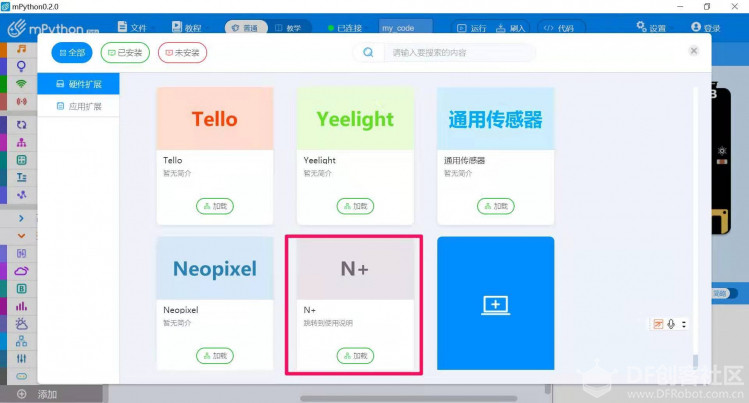
Task: Load the Neopixel extension
Action: (x=215, y=356)
